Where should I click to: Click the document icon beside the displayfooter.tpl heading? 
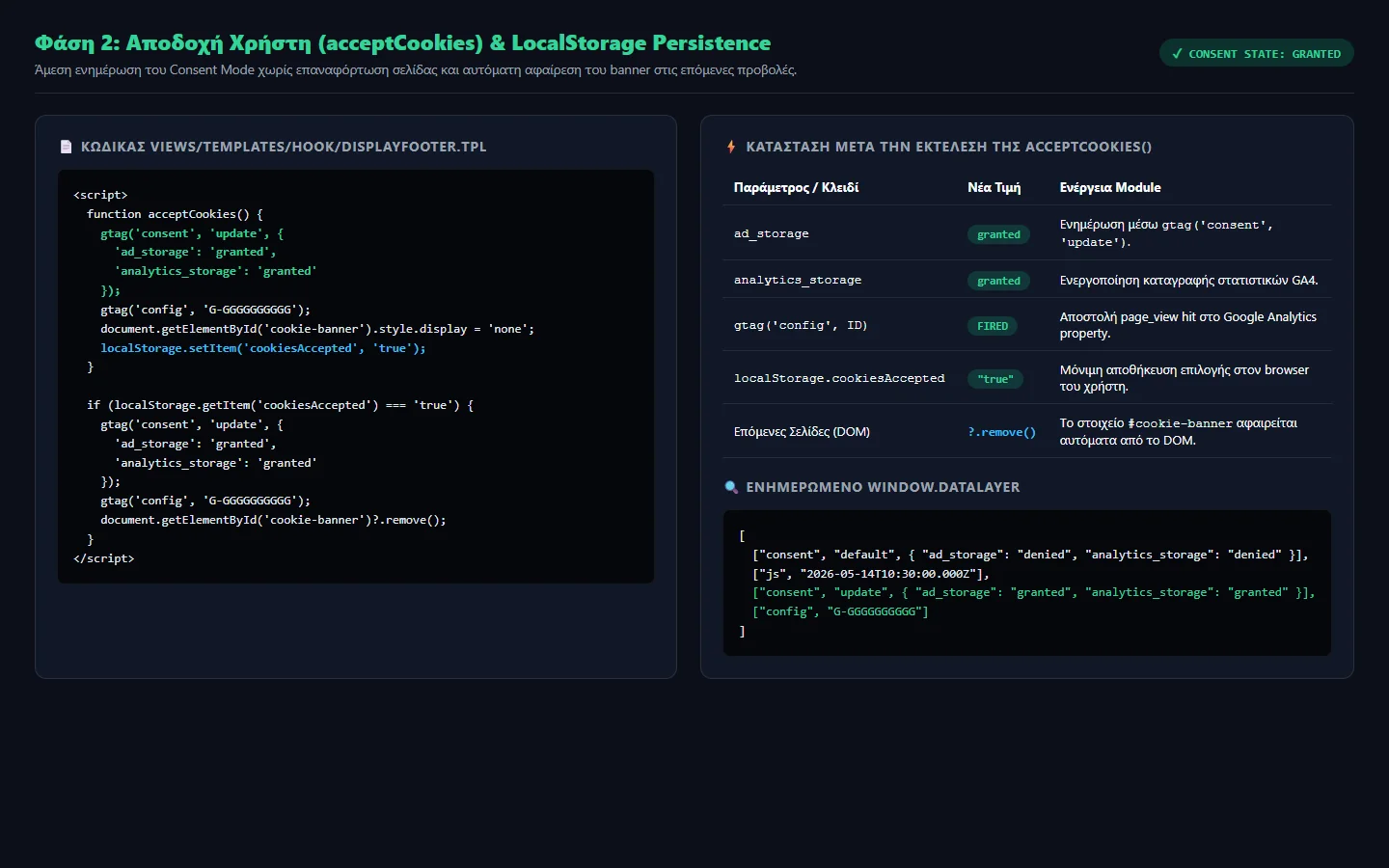(x=66, y=147)
